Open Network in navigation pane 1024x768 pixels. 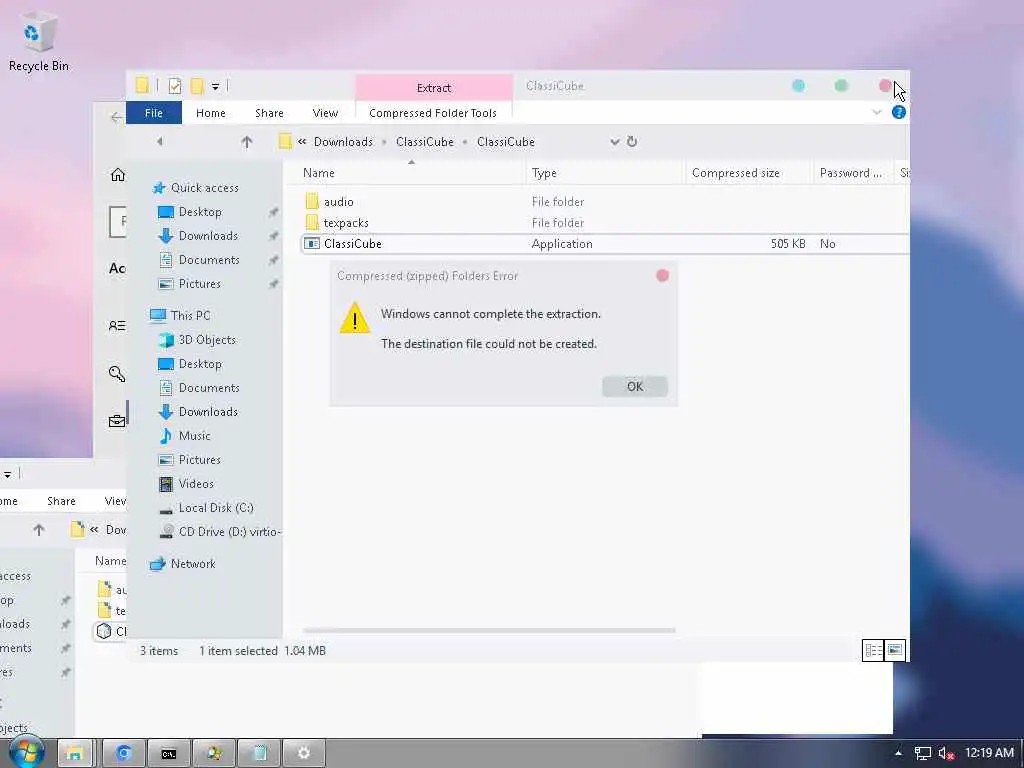pyautogui.click(x=193, y=564)
